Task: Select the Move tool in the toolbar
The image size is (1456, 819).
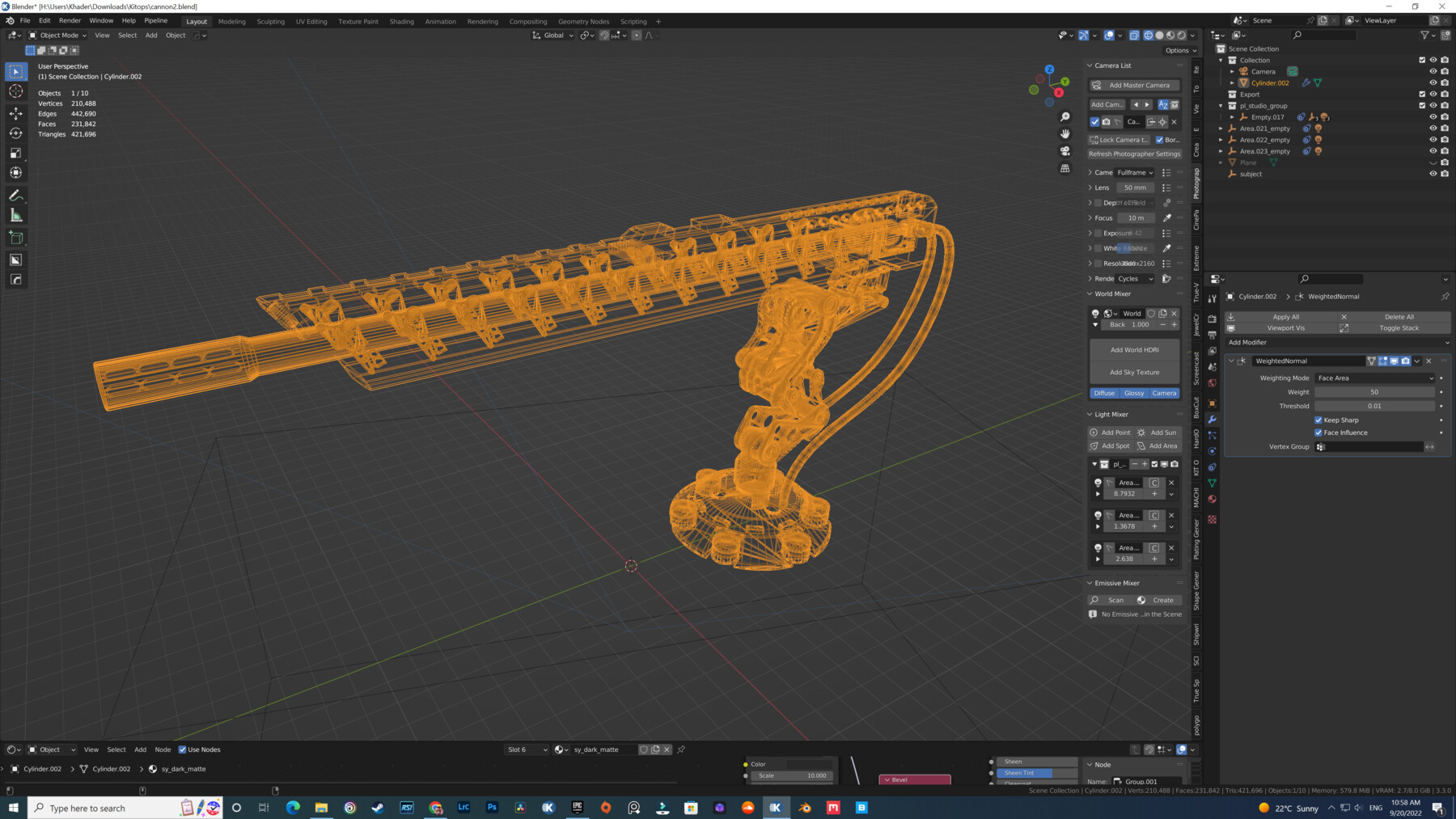Action: (x=16, y=114)
